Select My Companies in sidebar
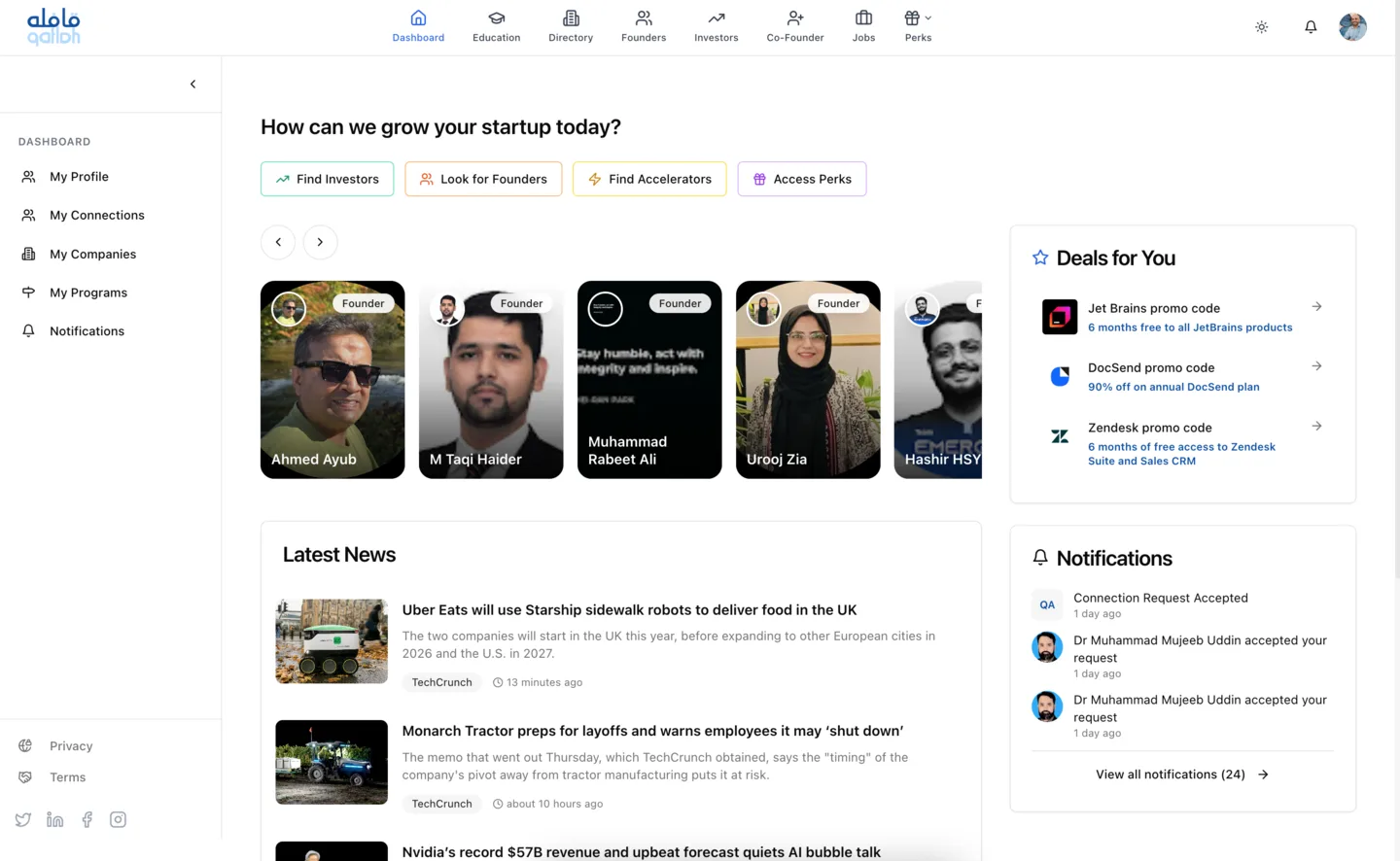The height and width of the screenshot is (861, 1400). 92,254
